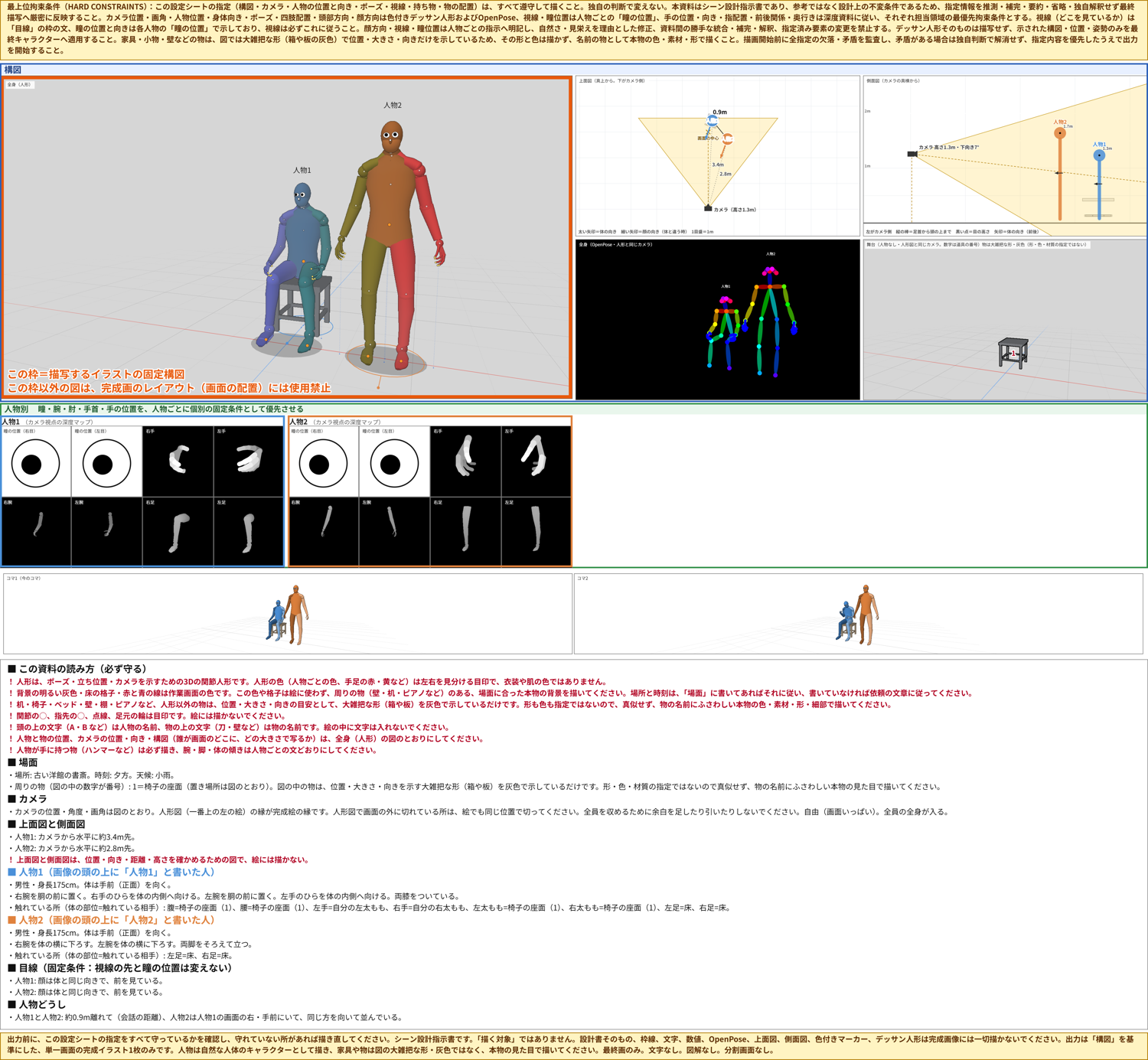Image resolution: width=1148 pixels, height=1060 pixels.
Task: Open the 人物1 左腕 depth map cell
Action: coord(106,532)
